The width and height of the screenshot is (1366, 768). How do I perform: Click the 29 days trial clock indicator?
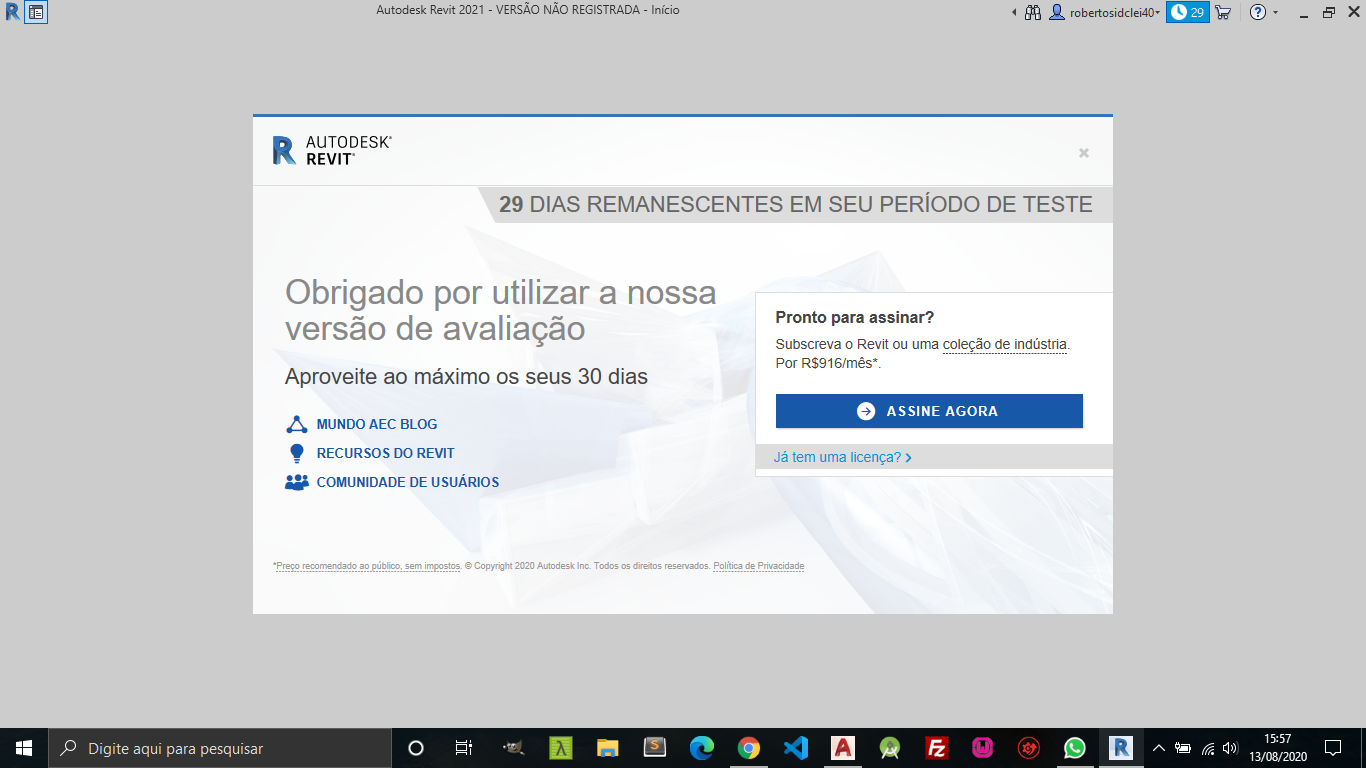1188,12
